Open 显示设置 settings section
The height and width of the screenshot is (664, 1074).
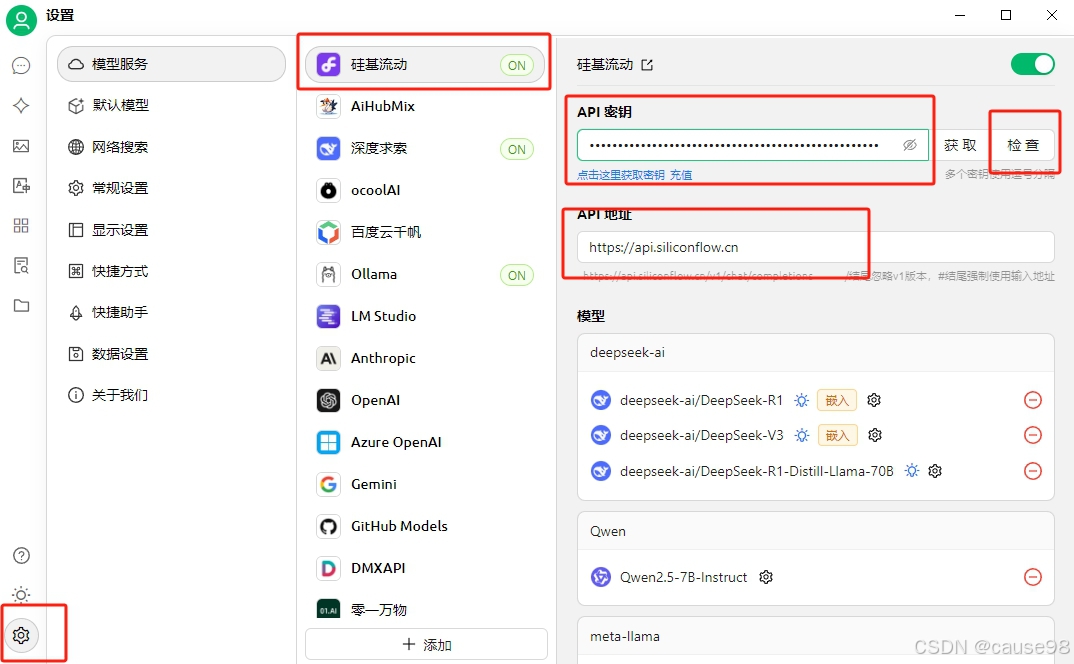[x=171, y=230]
